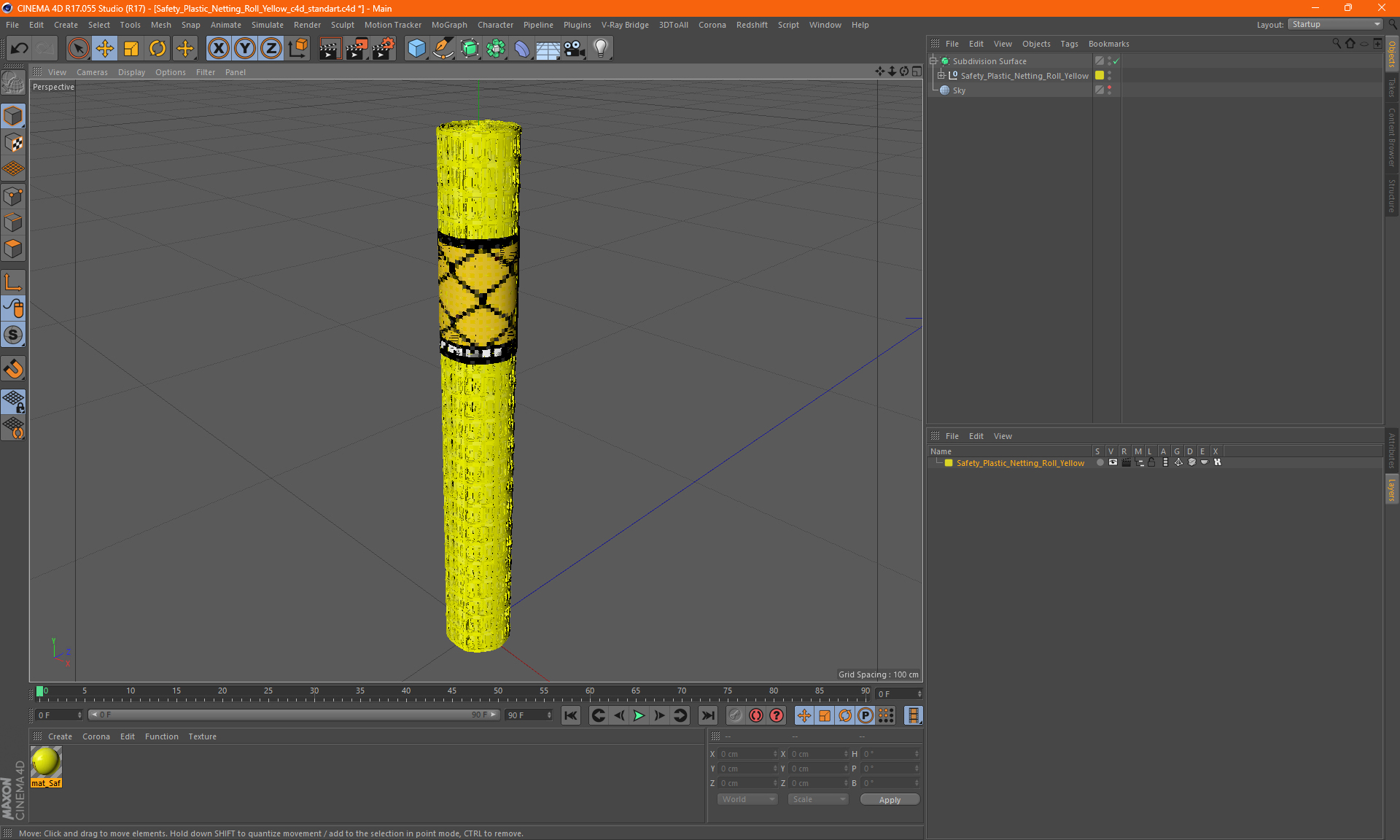Open the MoGraph menu
Viewport: 1400px width, 840px height.
click(x=448, y=25)
